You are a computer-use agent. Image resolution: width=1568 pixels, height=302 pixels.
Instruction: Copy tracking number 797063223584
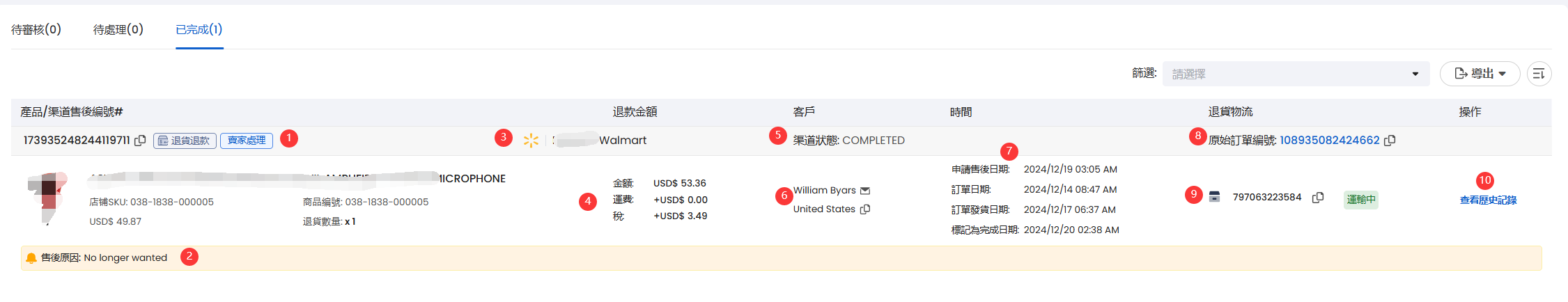1318,198
